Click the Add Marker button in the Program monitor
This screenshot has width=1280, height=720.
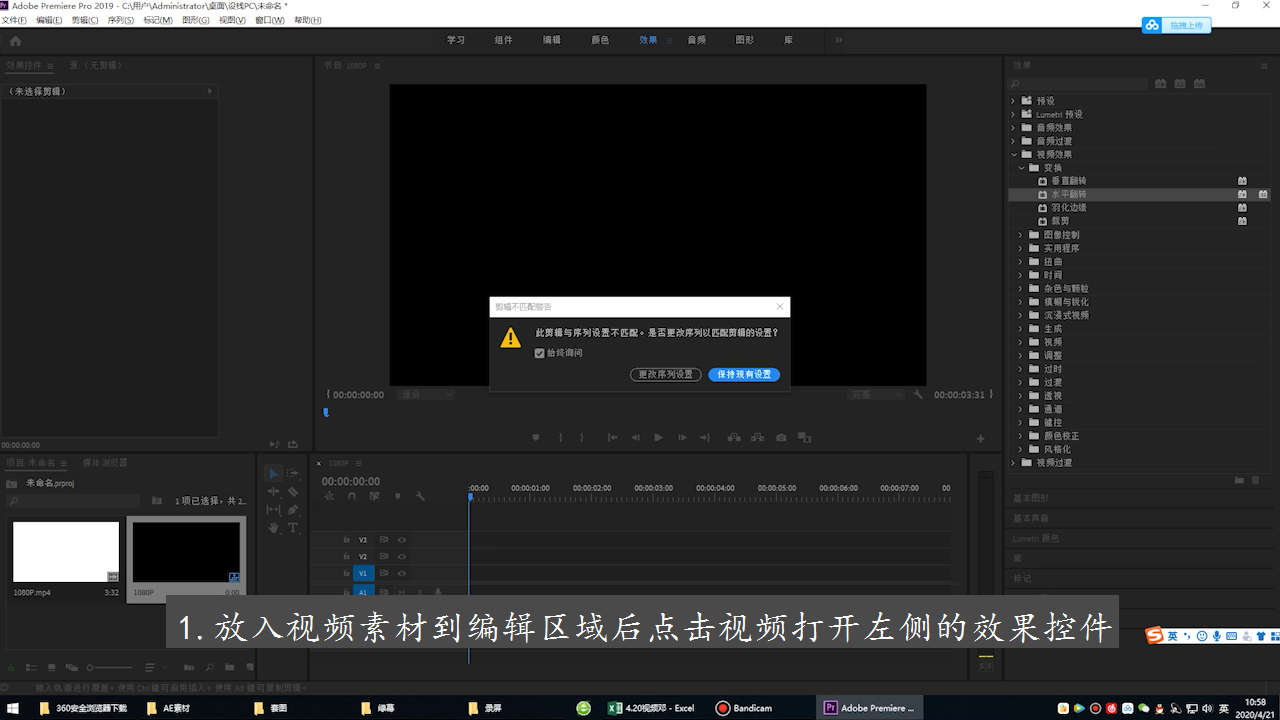(536, 437)
